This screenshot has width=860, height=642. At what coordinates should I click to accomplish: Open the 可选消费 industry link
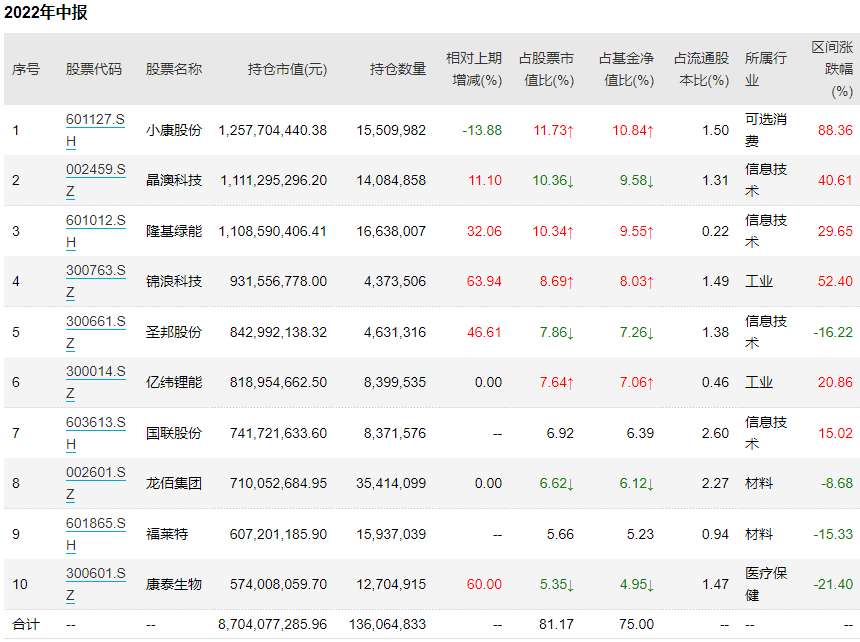click(x=765, y=130)
